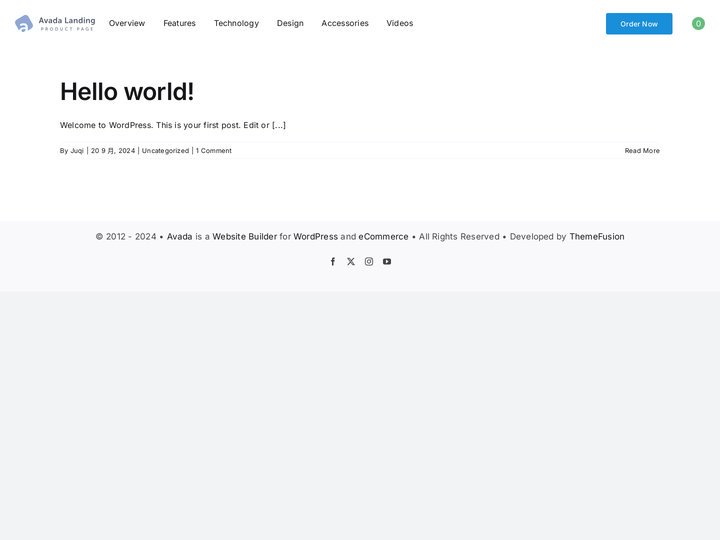Image resolution: width=720 pixels, height=540 pixels.
Task: Open the 1 Comment link
Action: [214, 151]
